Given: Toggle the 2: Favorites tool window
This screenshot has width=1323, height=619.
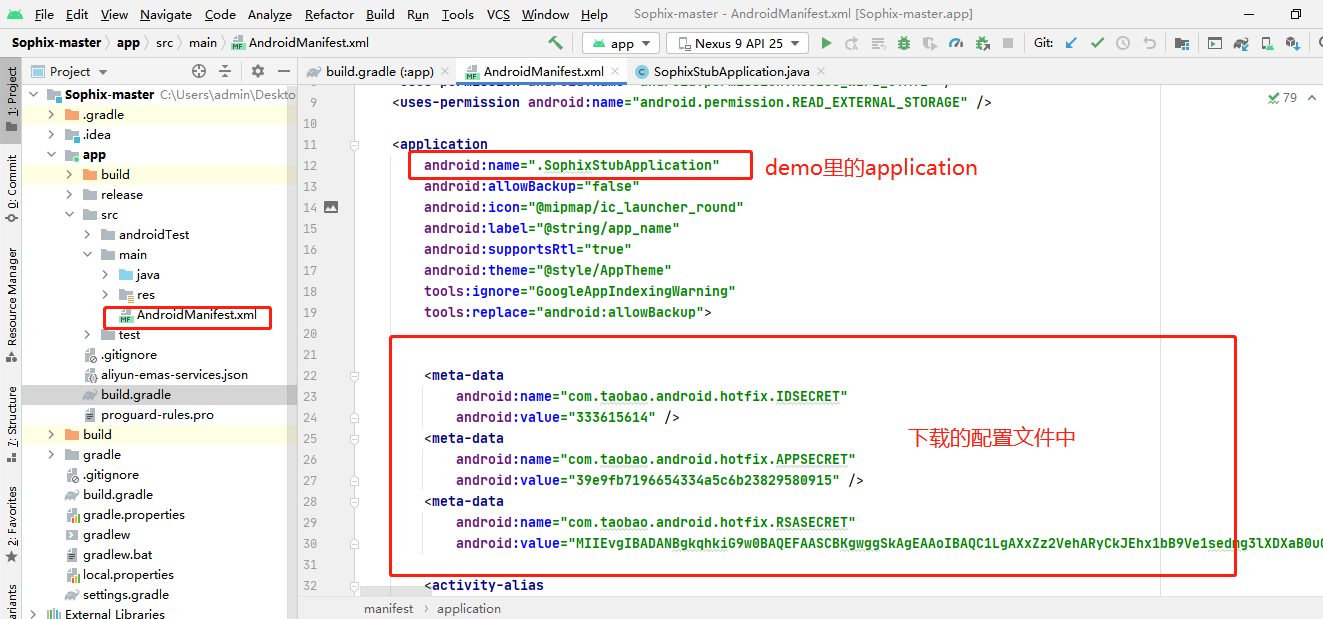Looking at the screenshot, I should click(11, 524).
